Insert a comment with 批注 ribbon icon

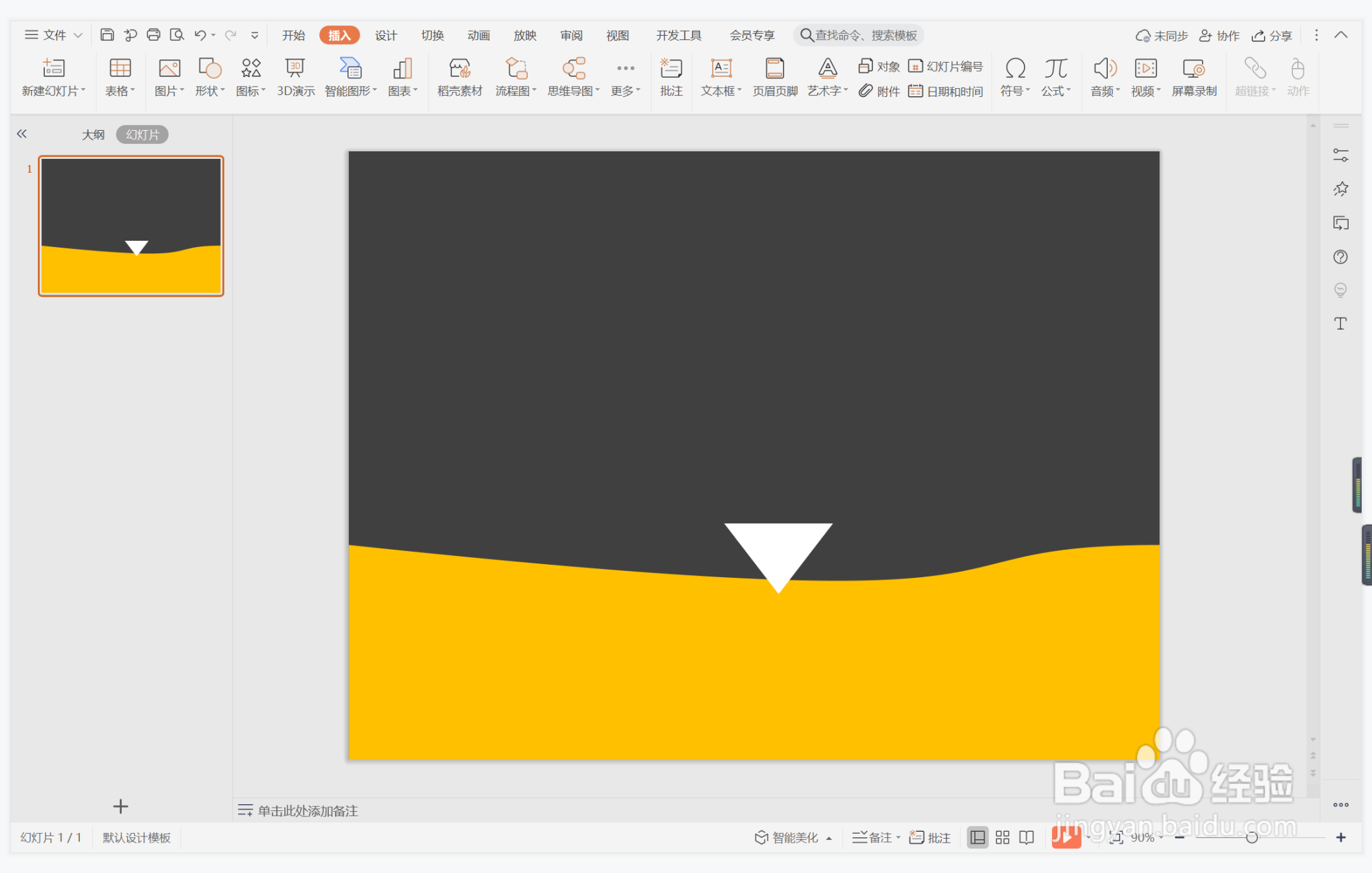(x=671, y=76)
